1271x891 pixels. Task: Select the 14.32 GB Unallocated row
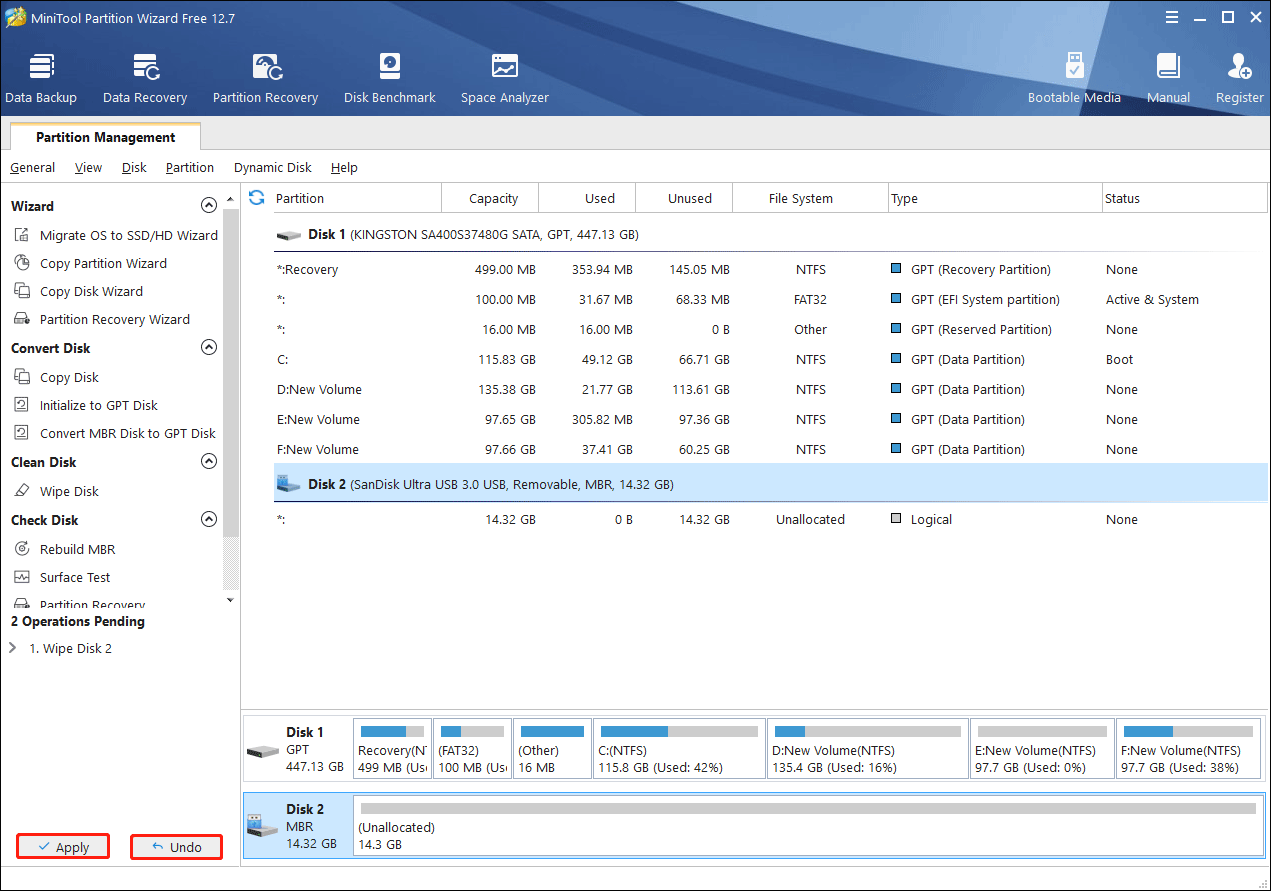[770, 519]
